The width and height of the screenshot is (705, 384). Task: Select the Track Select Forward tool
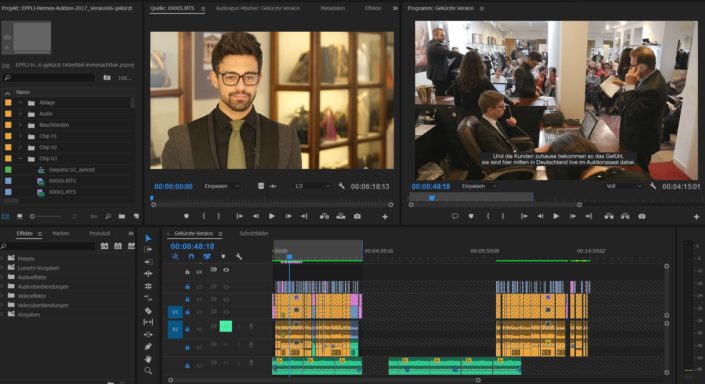click(148, 250)
